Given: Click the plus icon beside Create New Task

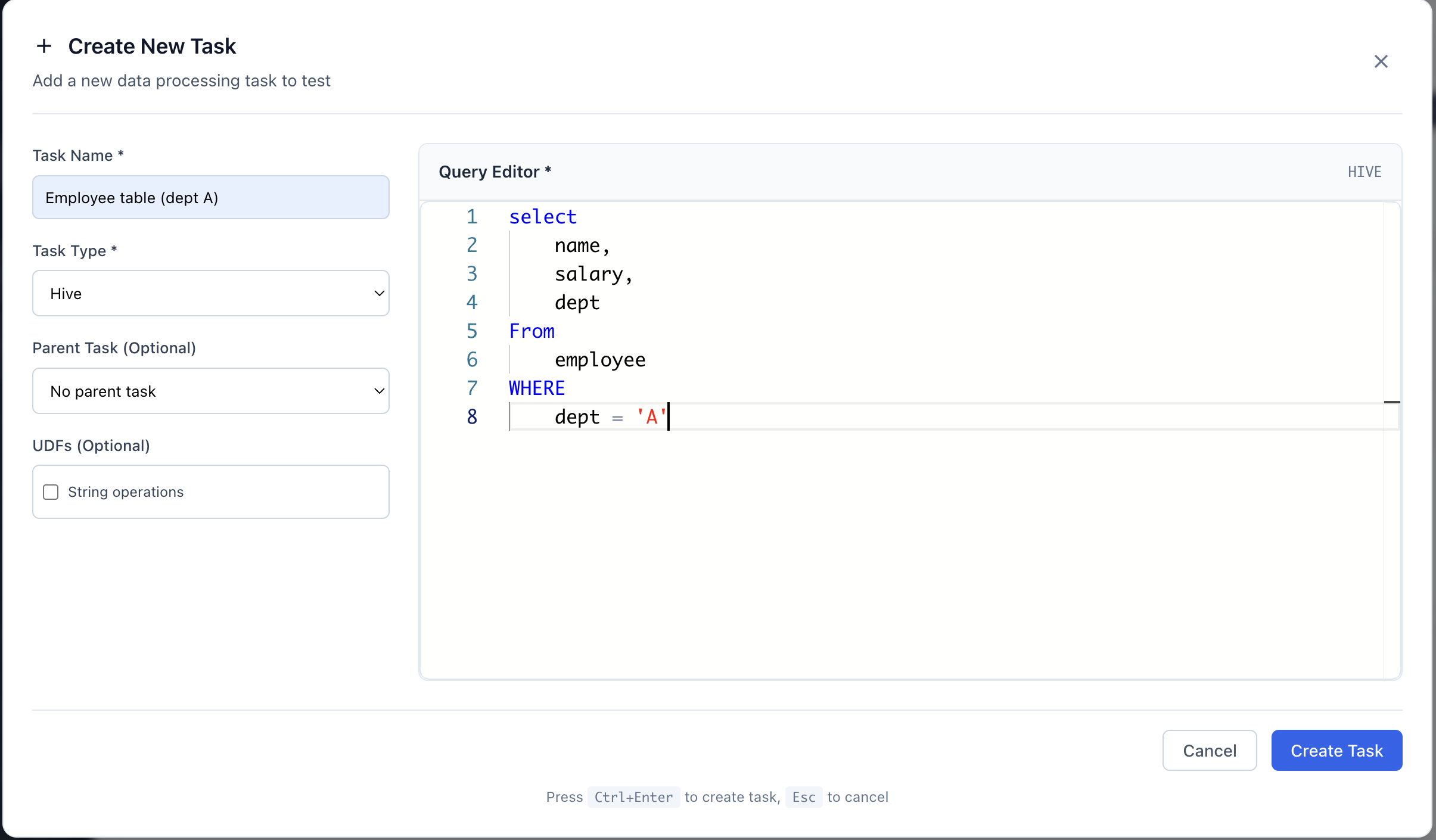Looking at the screenshot, I should coord(44,46).
